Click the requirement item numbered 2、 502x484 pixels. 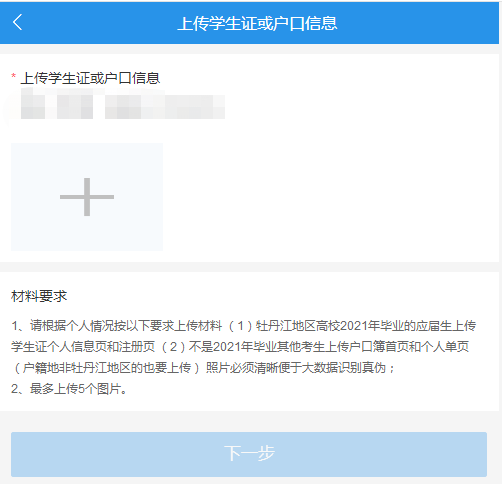(x=69, y=389)
